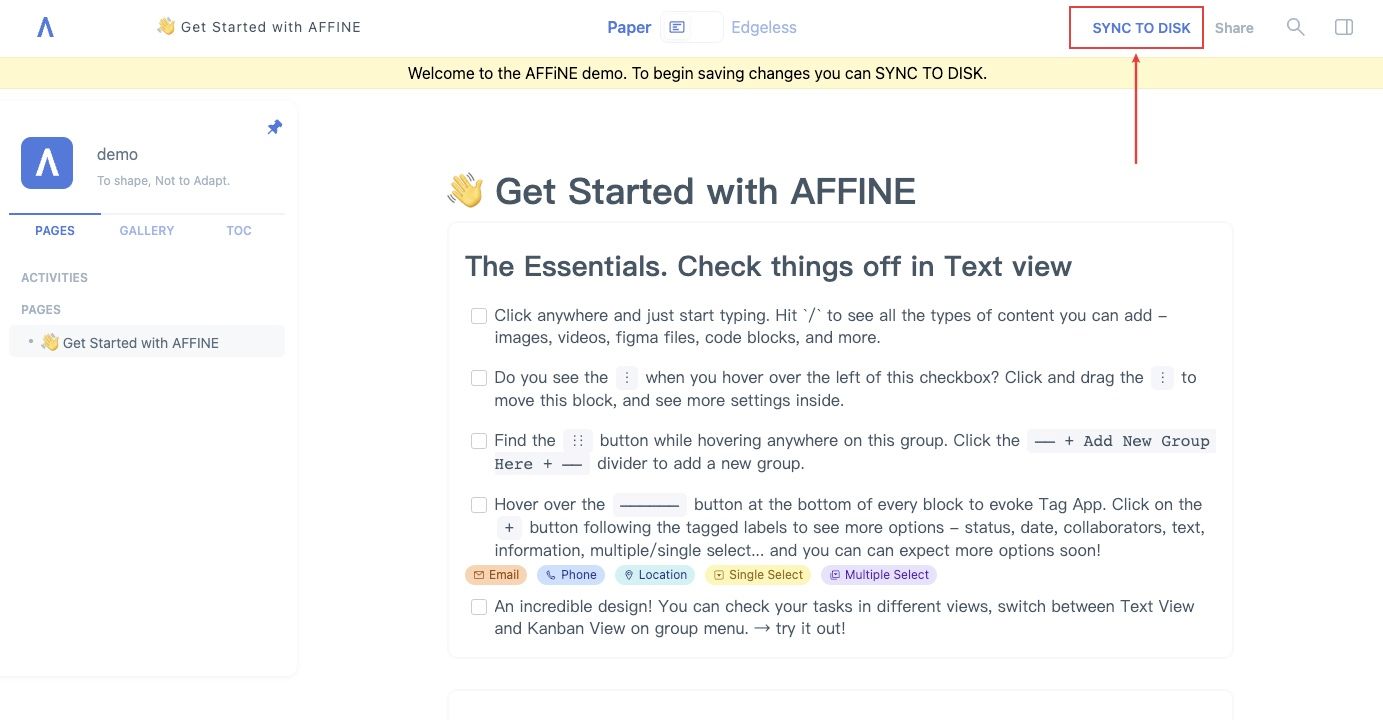Screen dimensions: 1383x720
Task: Switch to Paper mode
Action: point(629,27)
